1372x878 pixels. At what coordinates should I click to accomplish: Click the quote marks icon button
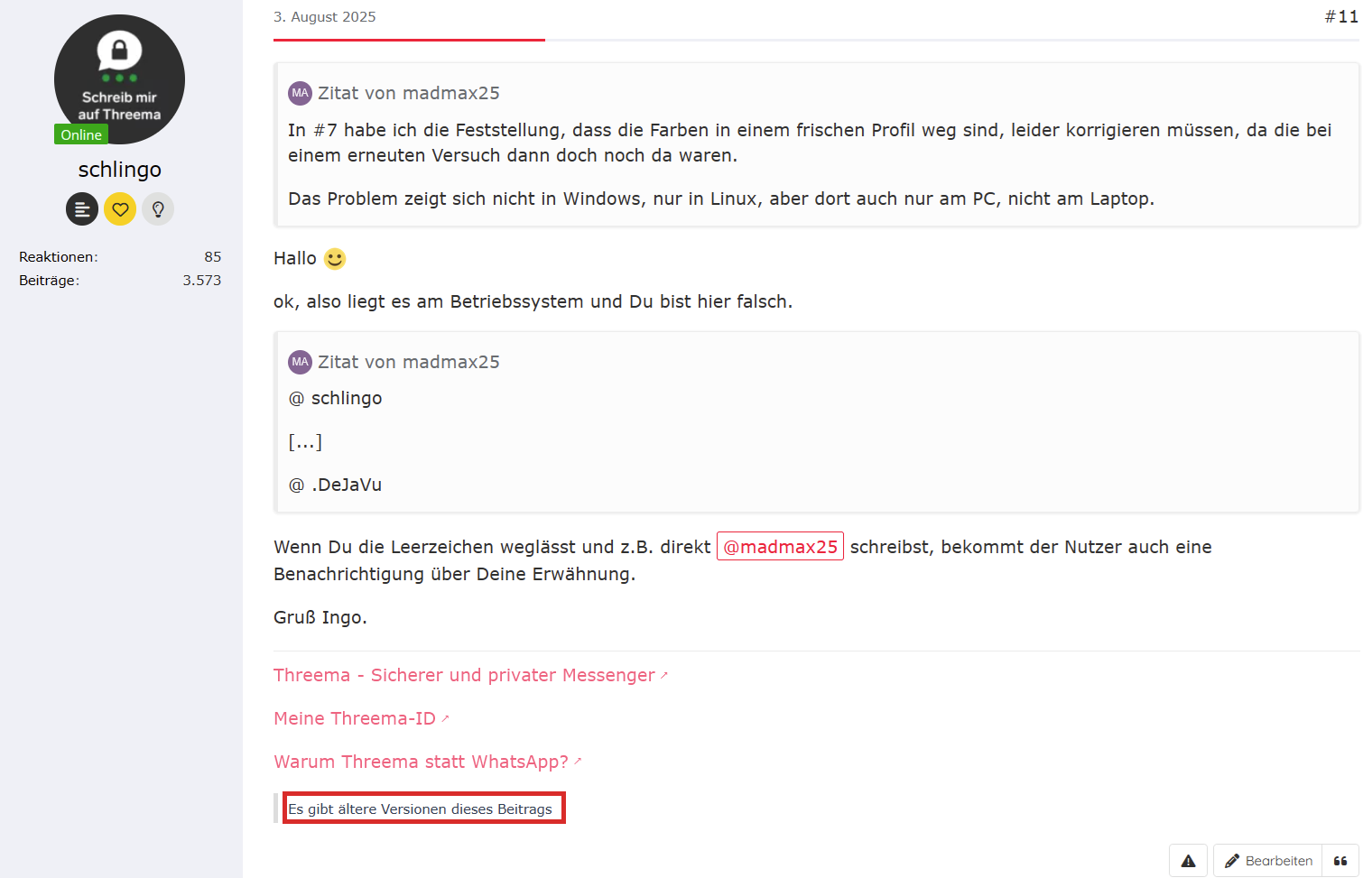1340,861
